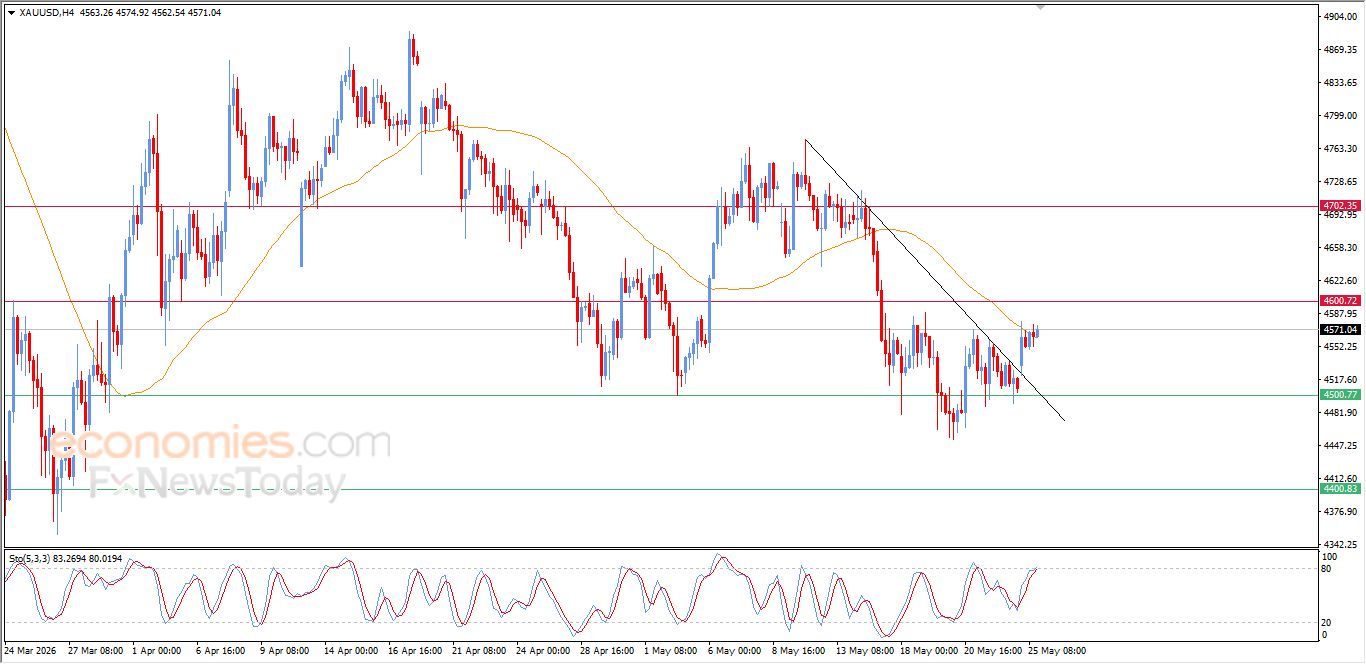Image resolution: width=1366 pixels, height=664 pixels.
Task: Click the 4658.30 value on price axis
Action: 1340,248
